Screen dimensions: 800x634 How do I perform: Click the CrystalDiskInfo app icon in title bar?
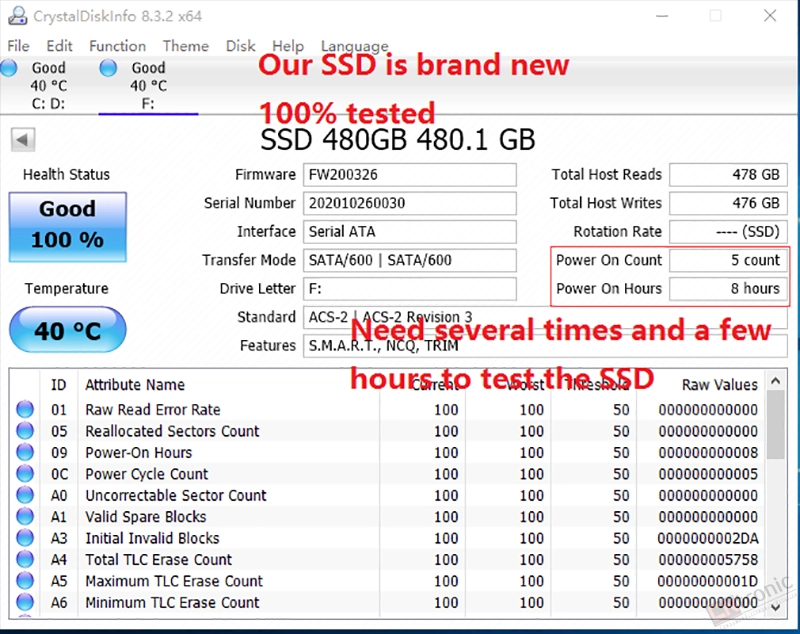pos(17,16)
